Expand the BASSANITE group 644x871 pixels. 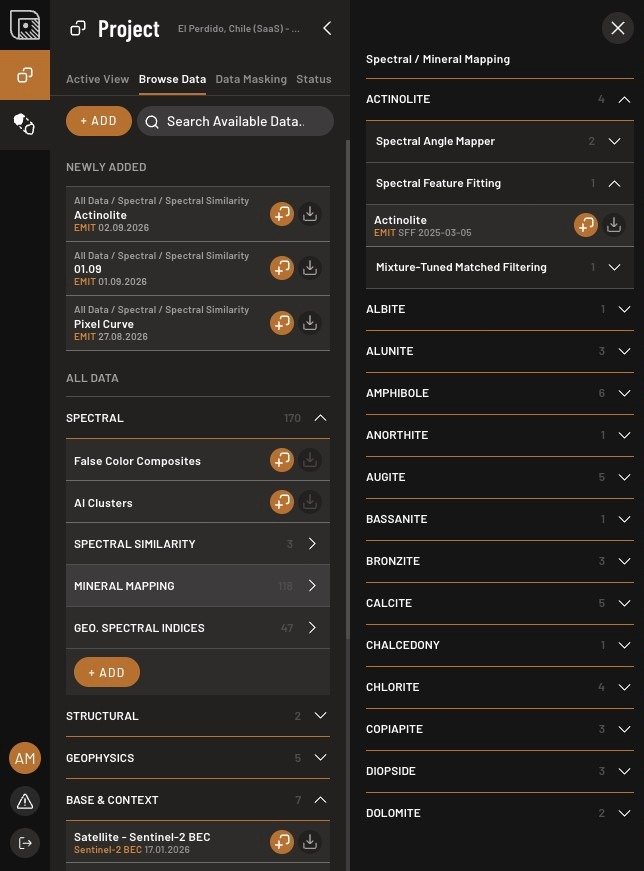coord(500,519)
